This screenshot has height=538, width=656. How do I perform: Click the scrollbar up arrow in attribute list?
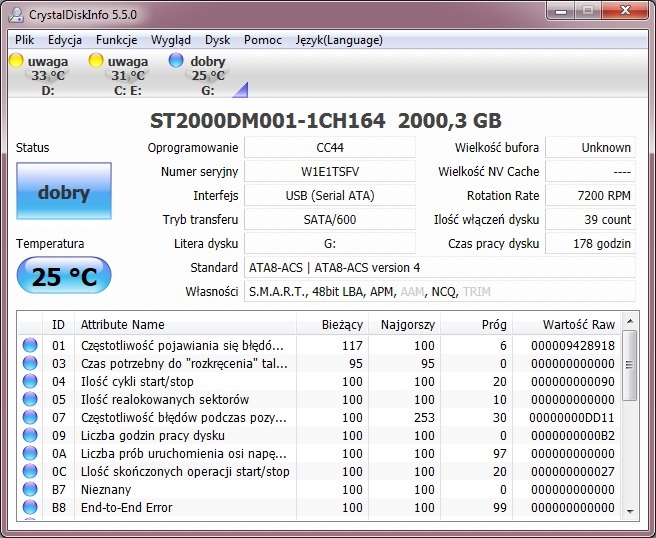click(630, 321)
